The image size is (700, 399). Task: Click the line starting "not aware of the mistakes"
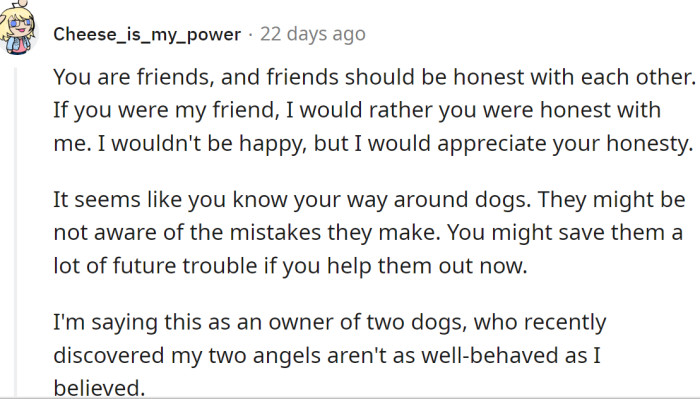368,233
